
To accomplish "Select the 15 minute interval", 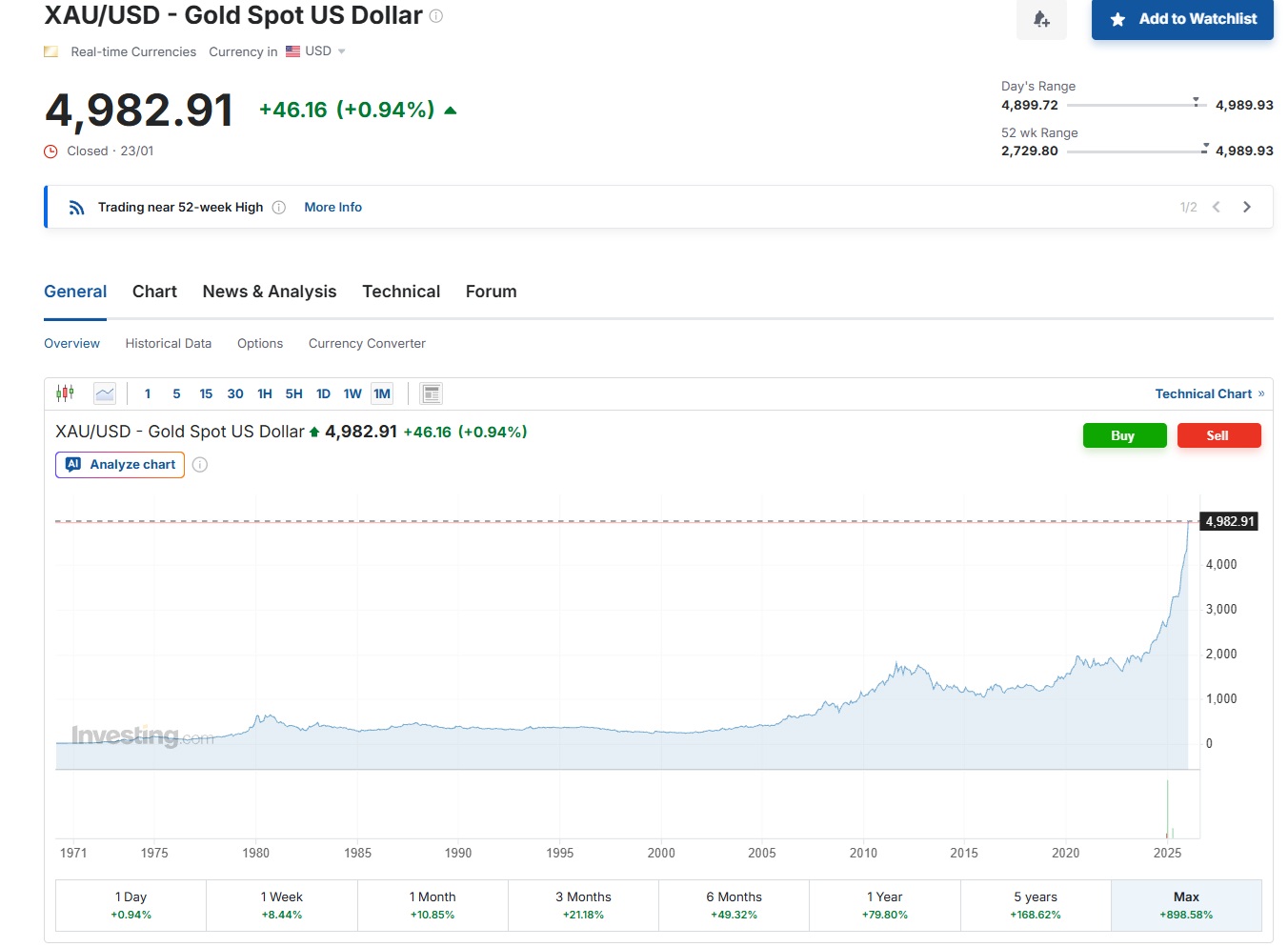I will click(x=206, y=393).
